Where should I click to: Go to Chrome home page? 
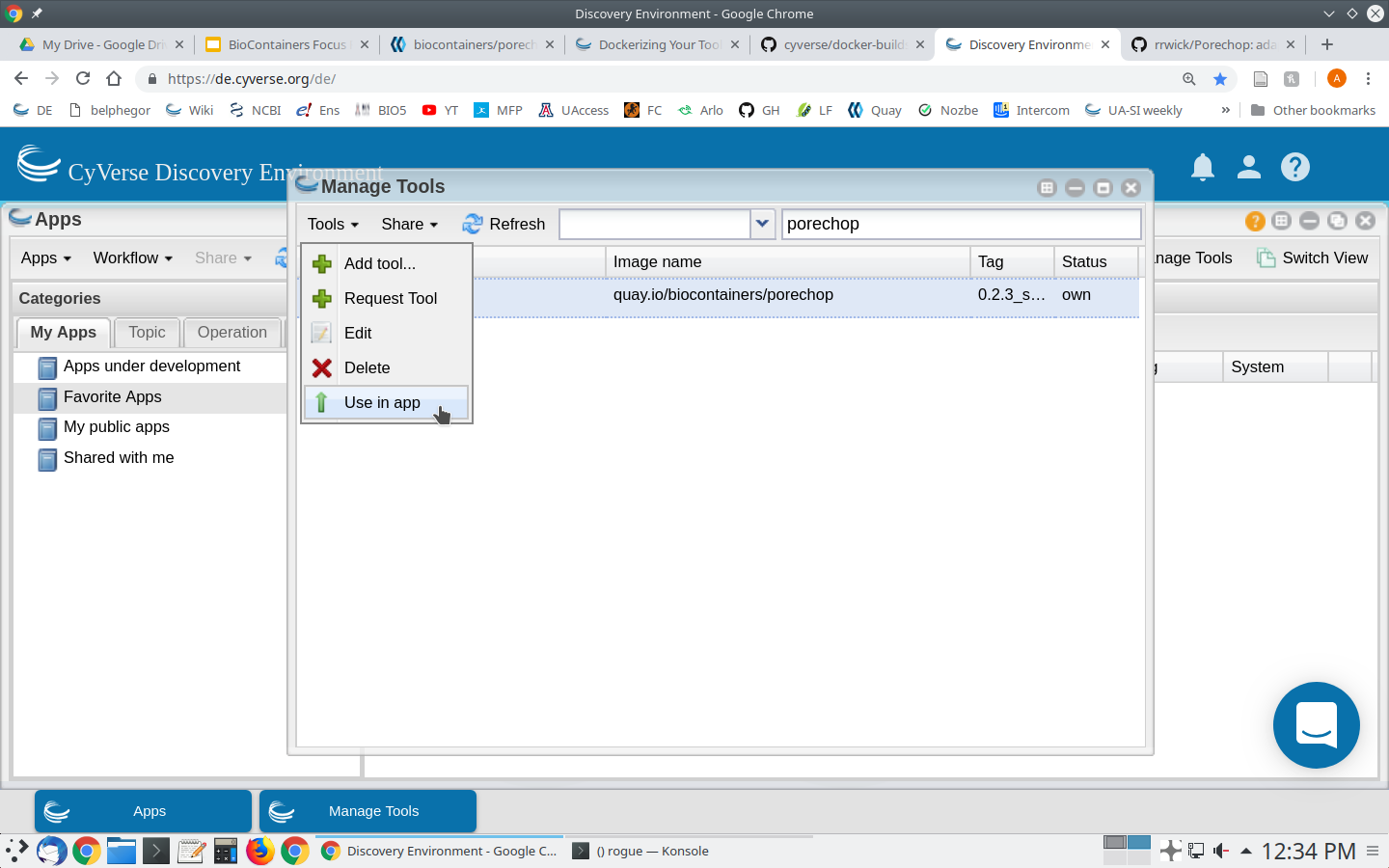pyautogui.click(x=114, y=79)
